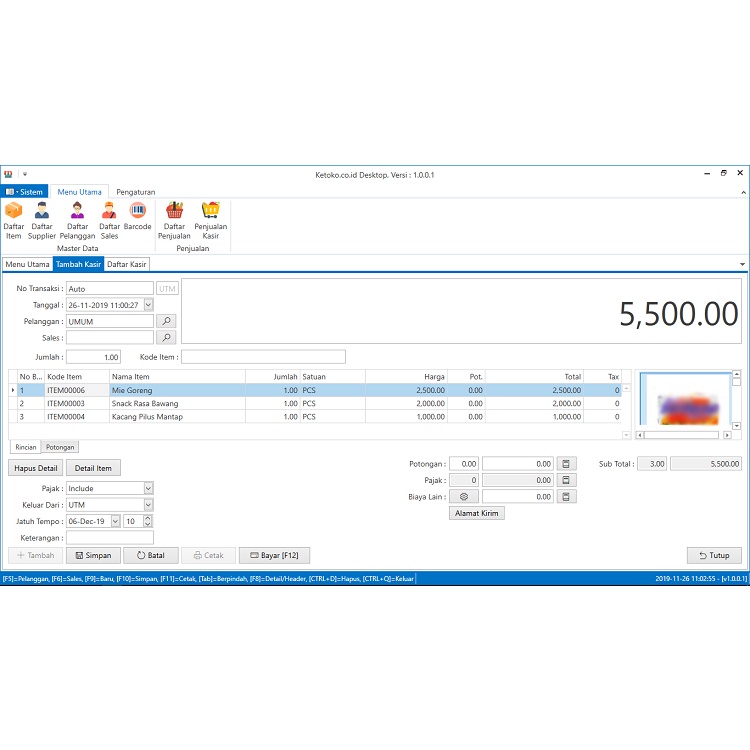Click the Jumlah quantity field
The image size is (750, 750).
click(x=93, y=357)
